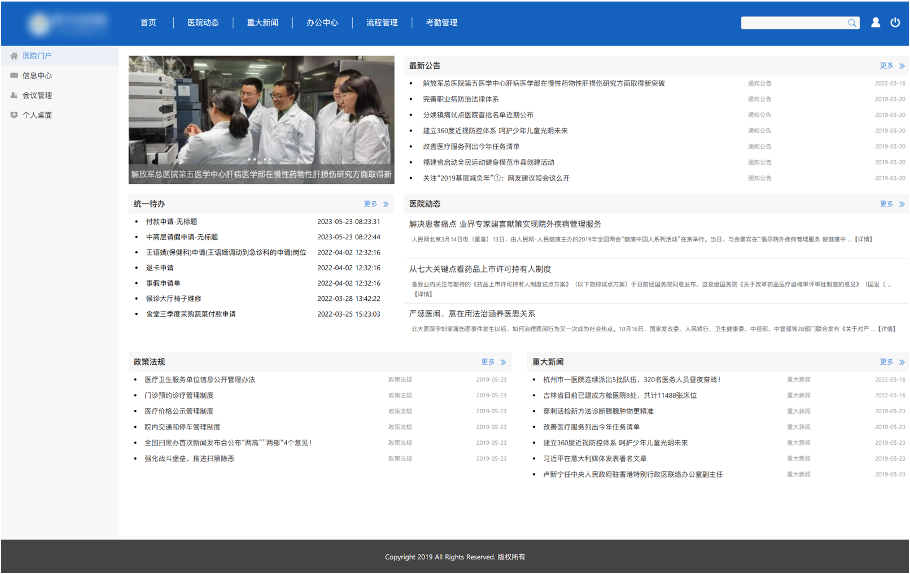The width and height of the screenshot is (910, 574).
Task: Open article 从七大关键点看药品上市许可持有人制度
Action: [x=480, y=269]
